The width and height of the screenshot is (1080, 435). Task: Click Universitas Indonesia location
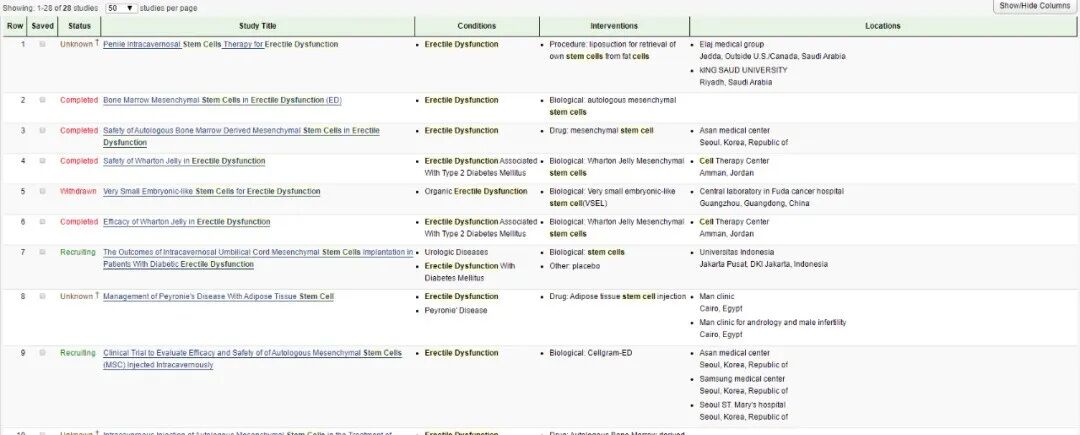pyautogui.click(x=736, y=252)
